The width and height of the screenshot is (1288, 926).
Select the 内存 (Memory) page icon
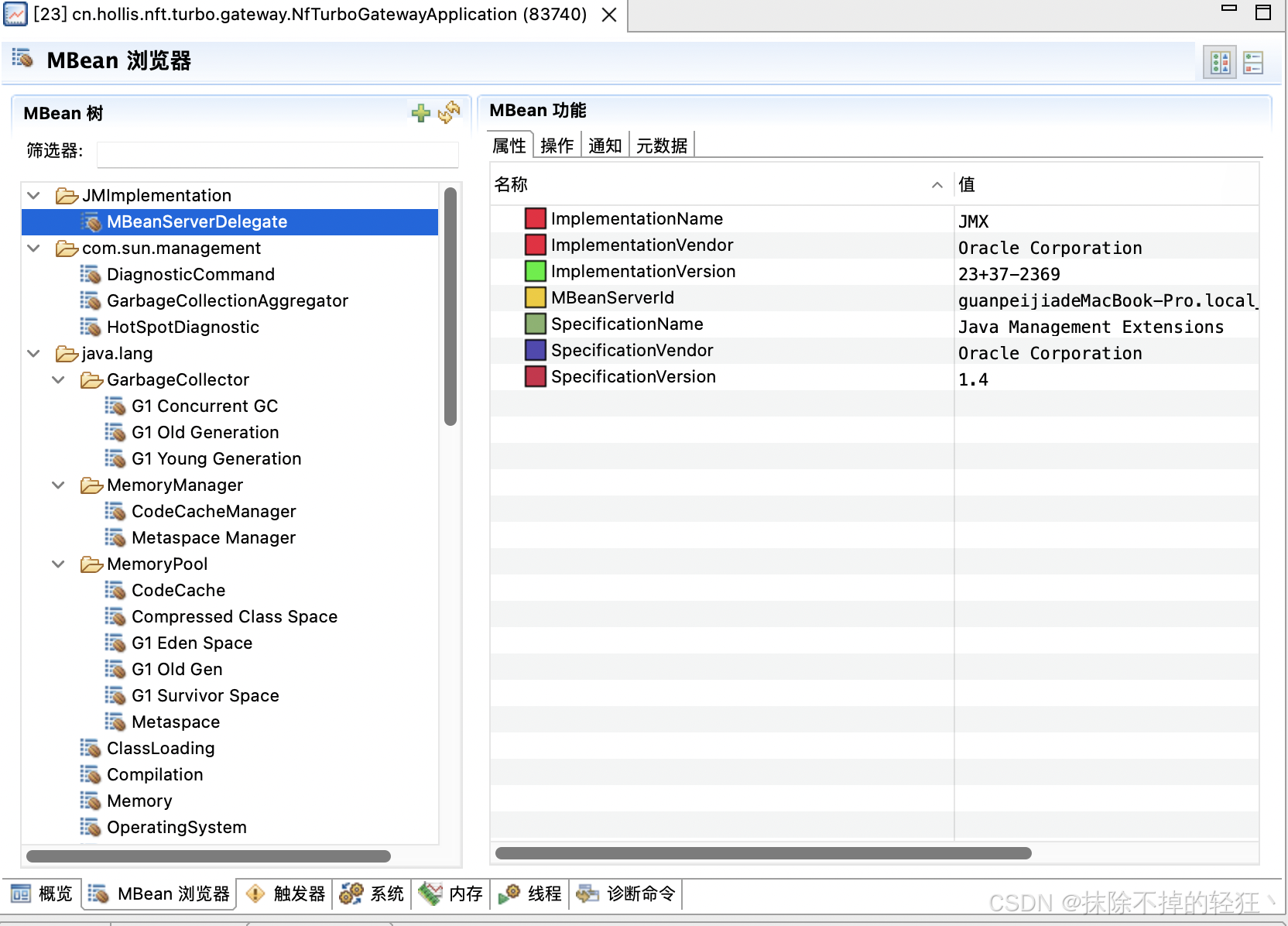point(431,893)
